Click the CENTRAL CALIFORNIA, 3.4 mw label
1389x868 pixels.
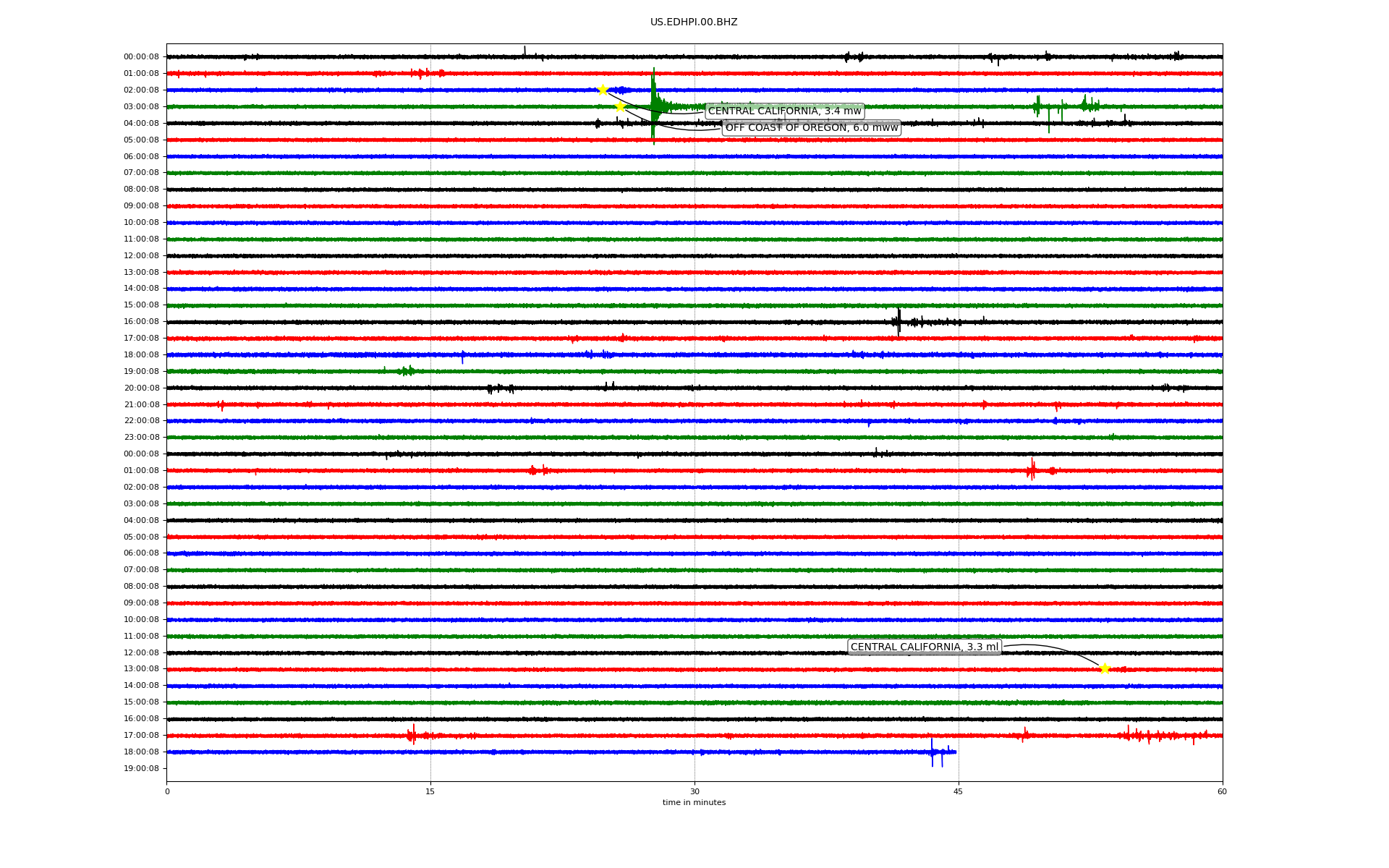click(x=784, y=111)
